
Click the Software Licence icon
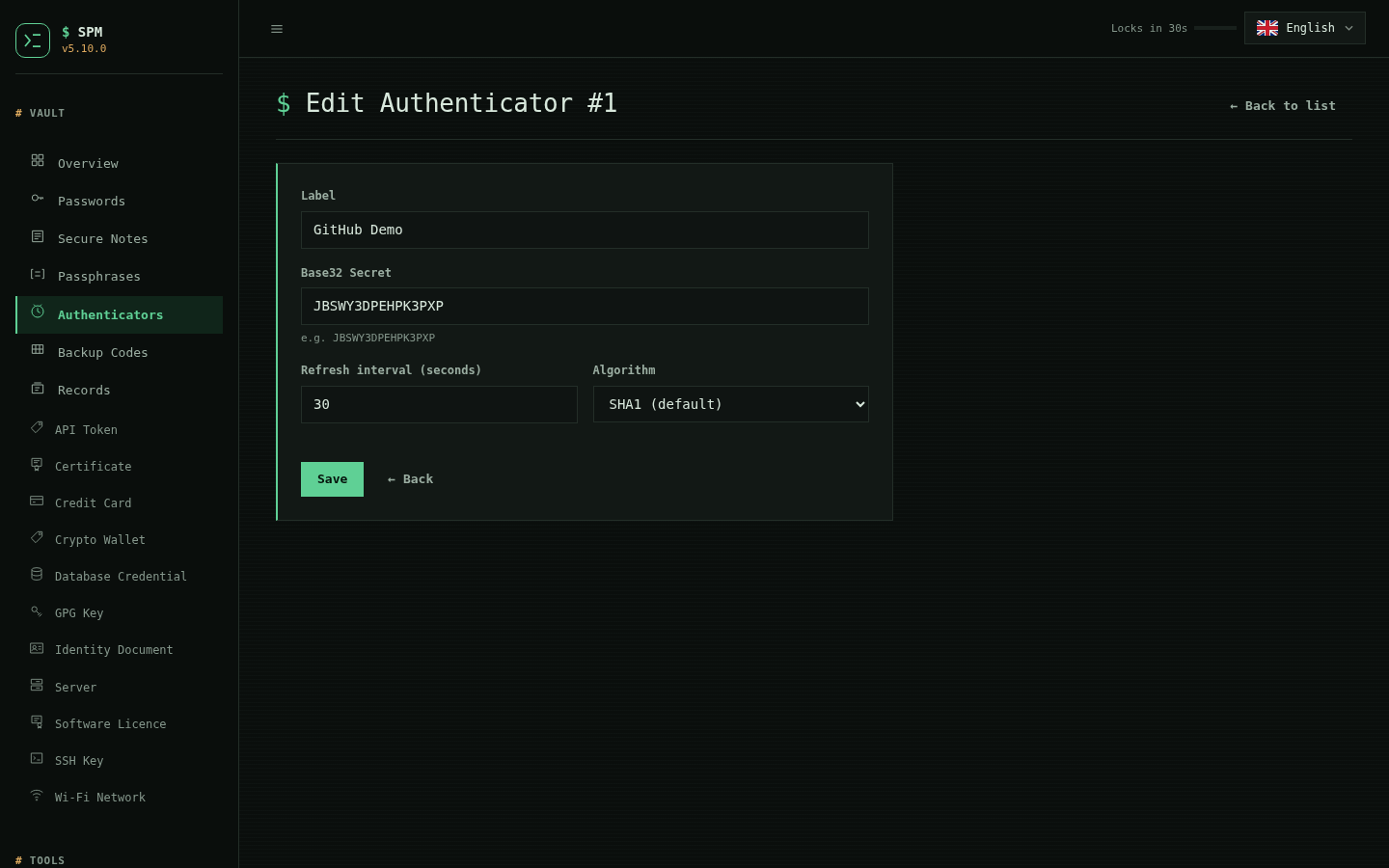37,721
